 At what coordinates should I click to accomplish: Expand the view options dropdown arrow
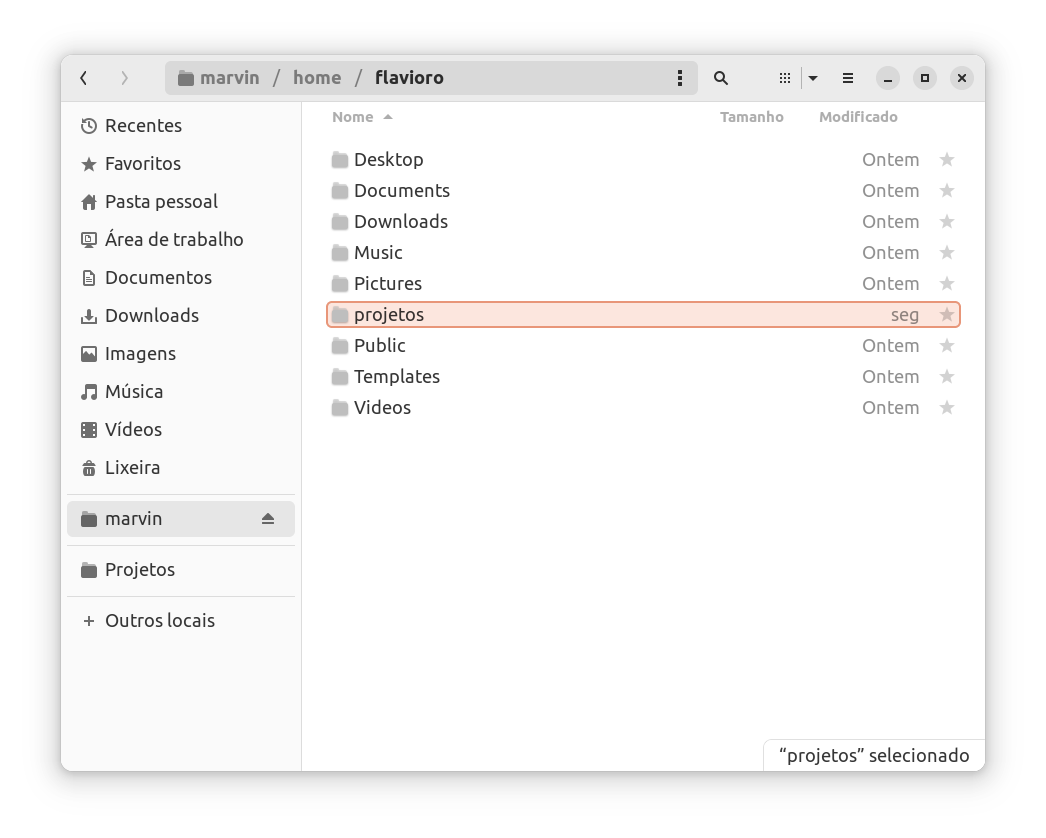[x=813, y=78]
